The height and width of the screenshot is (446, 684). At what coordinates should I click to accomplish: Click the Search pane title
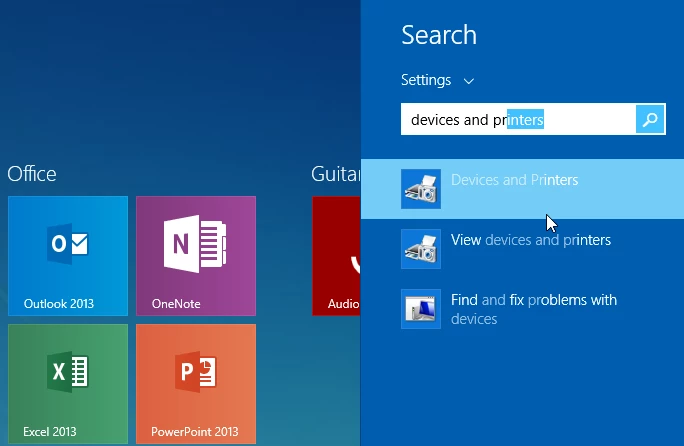click(x=439, y=35)
